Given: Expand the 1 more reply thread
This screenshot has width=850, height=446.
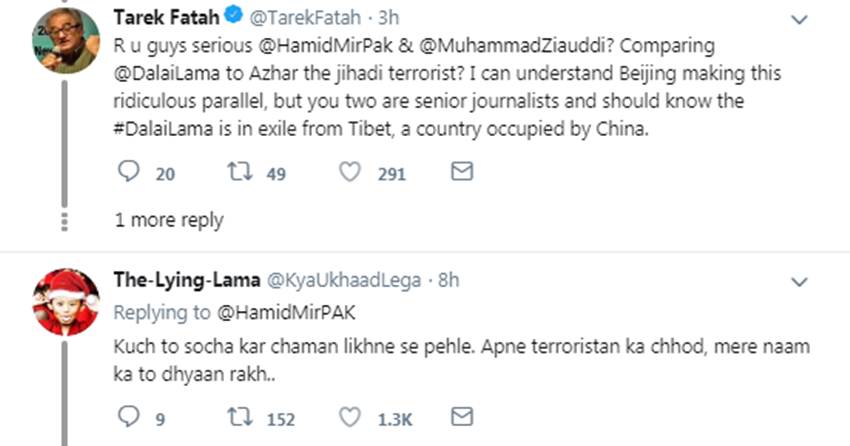Looking at the screenshot, I should click(169, 220).
